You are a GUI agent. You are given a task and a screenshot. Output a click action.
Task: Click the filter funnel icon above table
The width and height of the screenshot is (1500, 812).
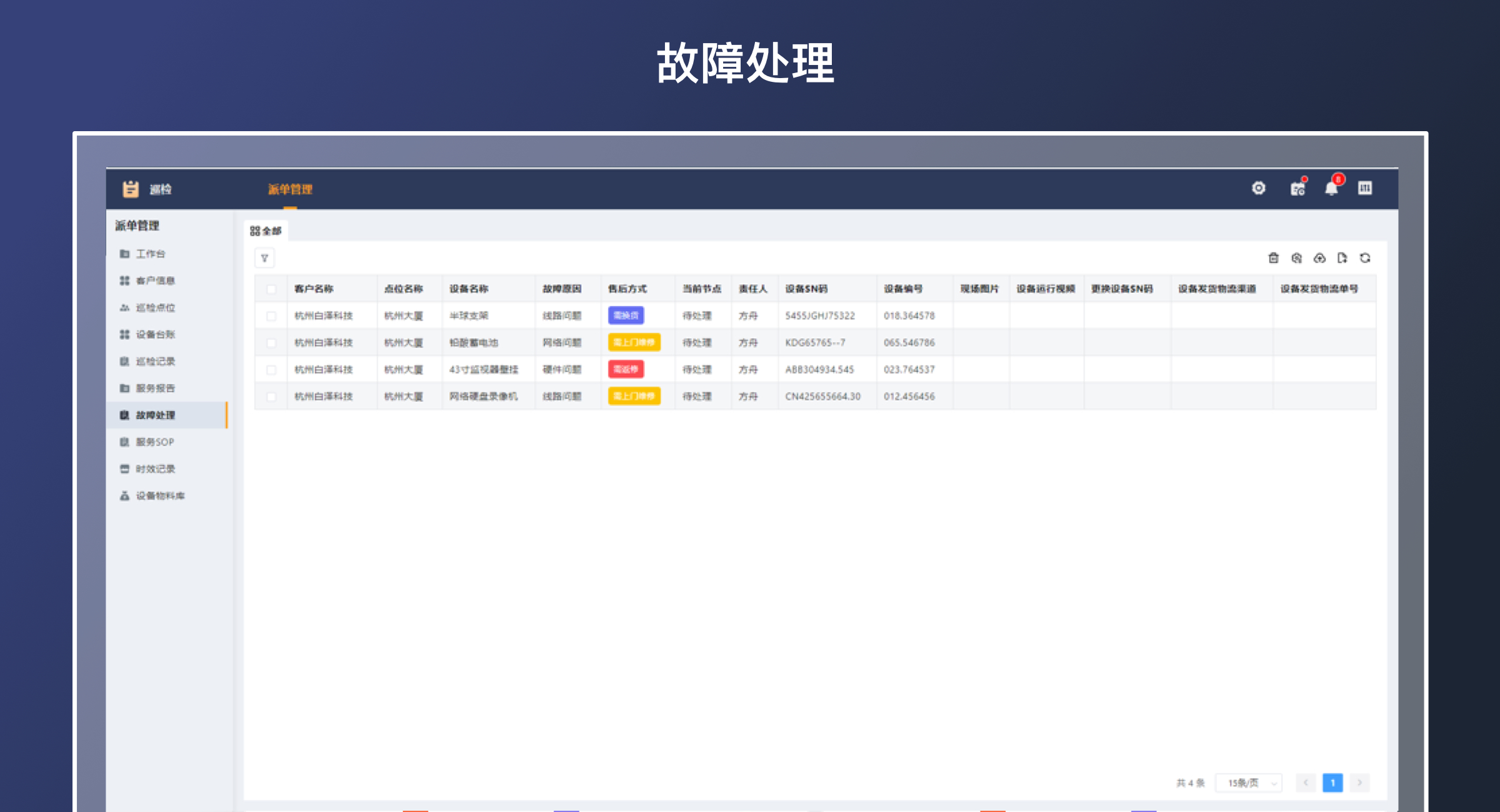point(264,258)
